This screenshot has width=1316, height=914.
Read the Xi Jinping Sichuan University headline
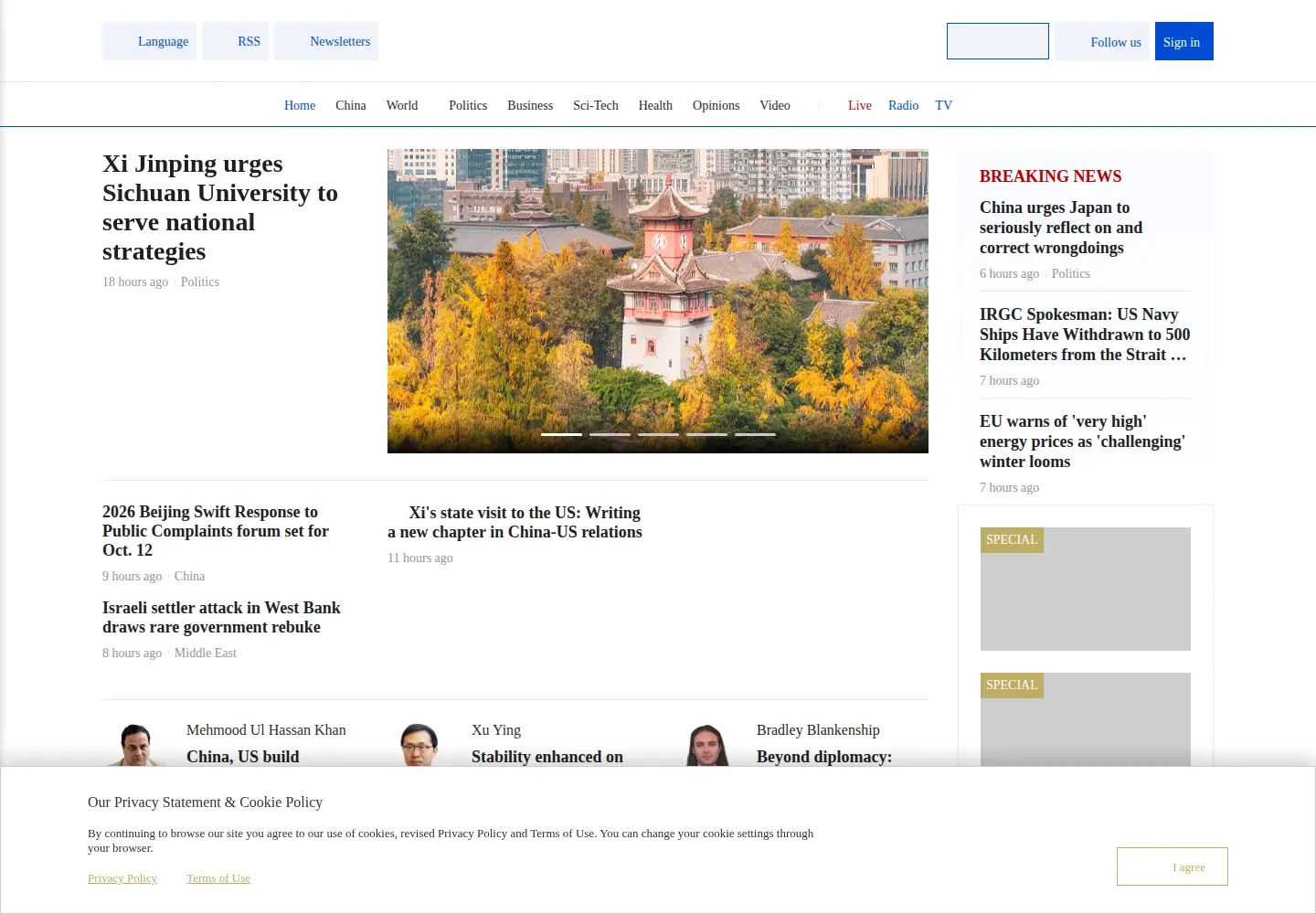click(x=220, y=207)
